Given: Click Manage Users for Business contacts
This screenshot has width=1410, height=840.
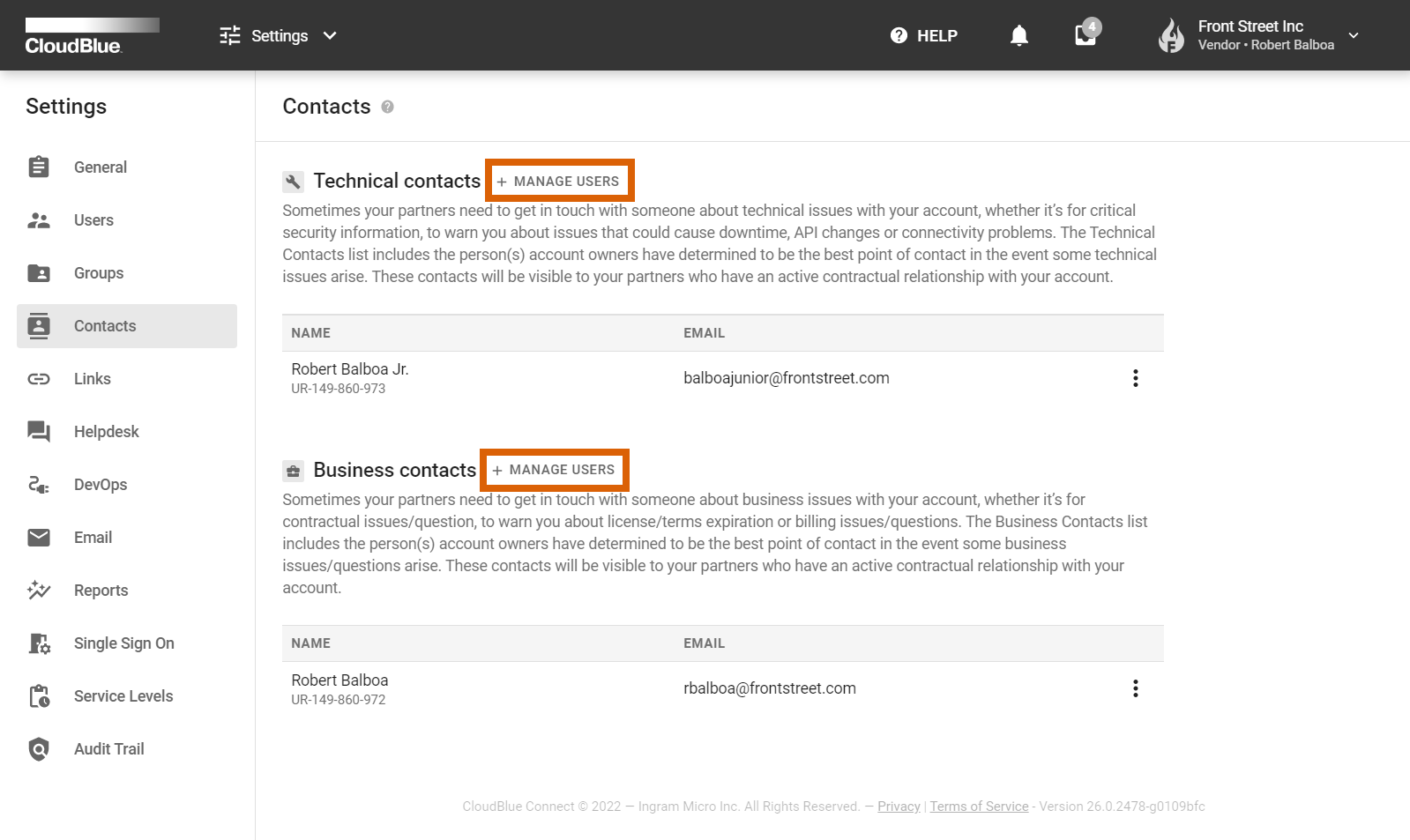Looking at the screenshot, I should click(x=554, y=470).
